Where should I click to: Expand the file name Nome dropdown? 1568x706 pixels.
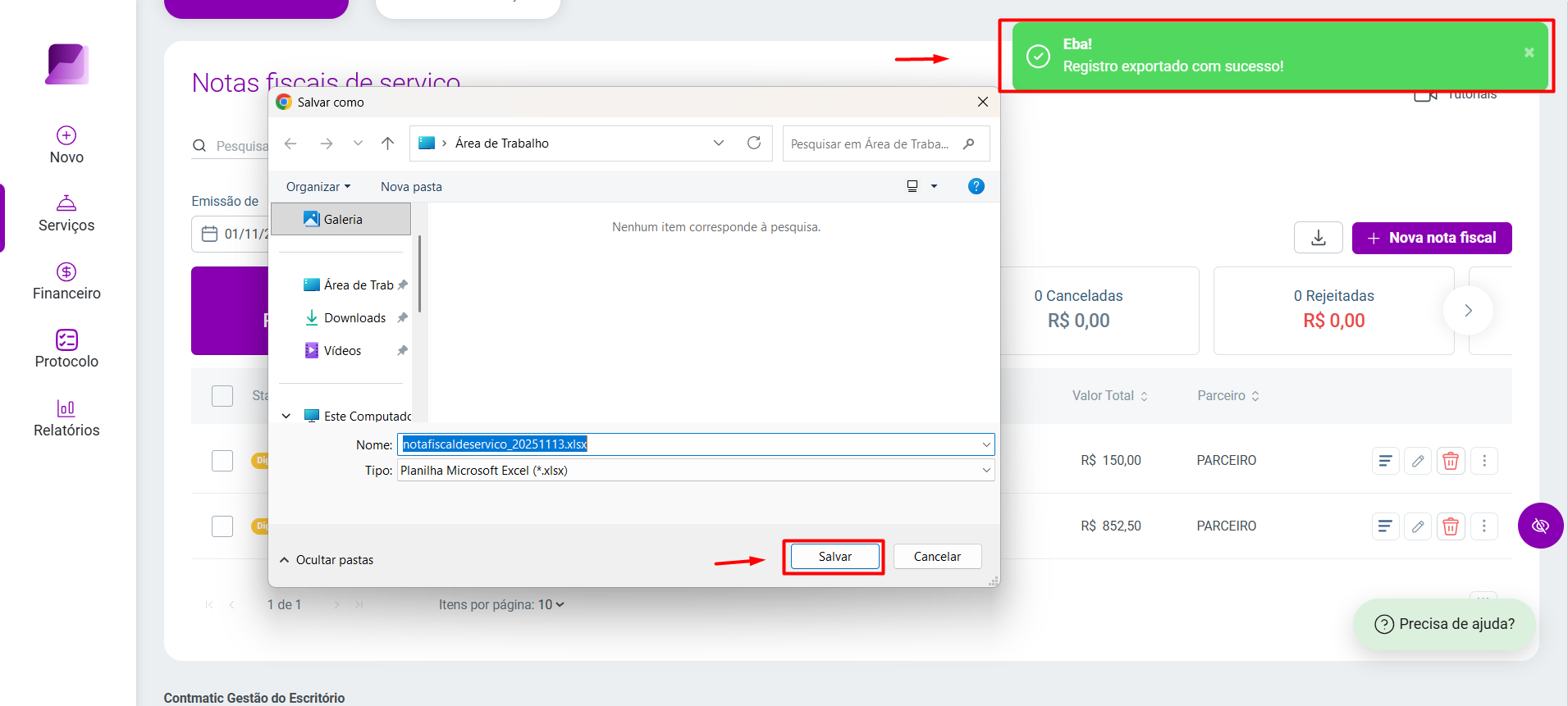pyautogui.click(x=986, y=444)
